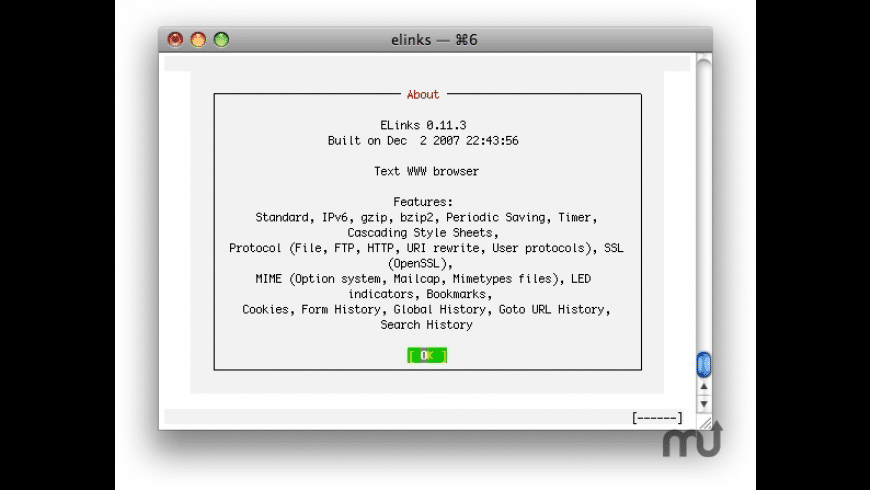Click the line starting with 'Cookies, Form History'
Viewport: 870px width, 490px height.
click(x=426, y=310)
